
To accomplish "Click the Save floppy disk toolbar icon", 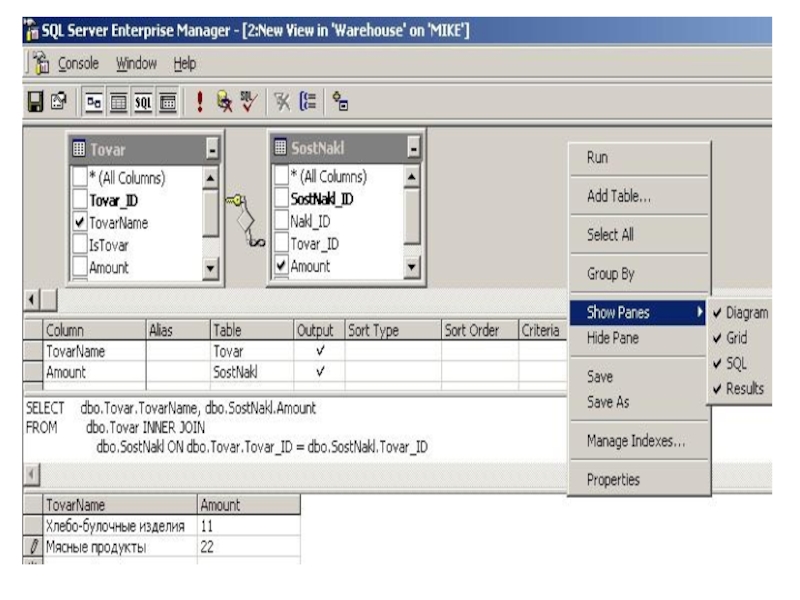I will [36, 100].
